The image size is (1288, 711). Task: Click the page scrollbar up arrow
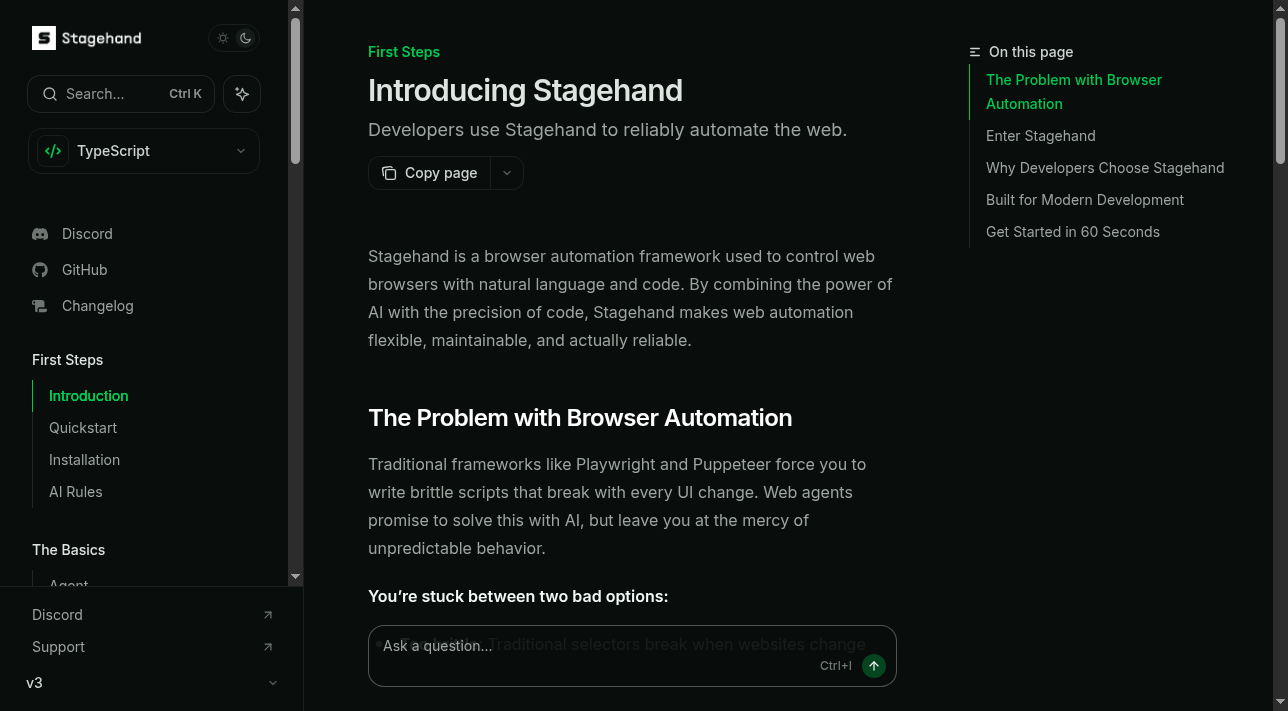1281,8
